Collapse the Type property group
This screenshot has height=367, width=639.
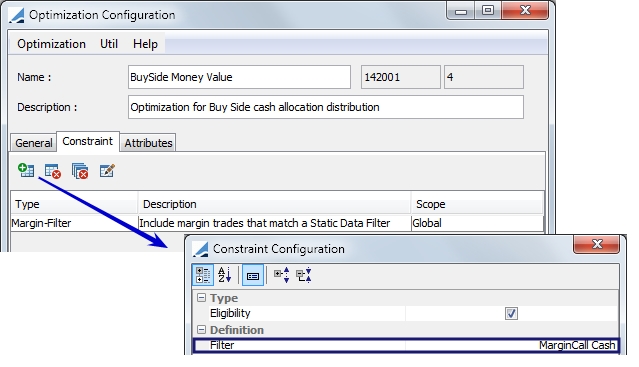point(201,298)
